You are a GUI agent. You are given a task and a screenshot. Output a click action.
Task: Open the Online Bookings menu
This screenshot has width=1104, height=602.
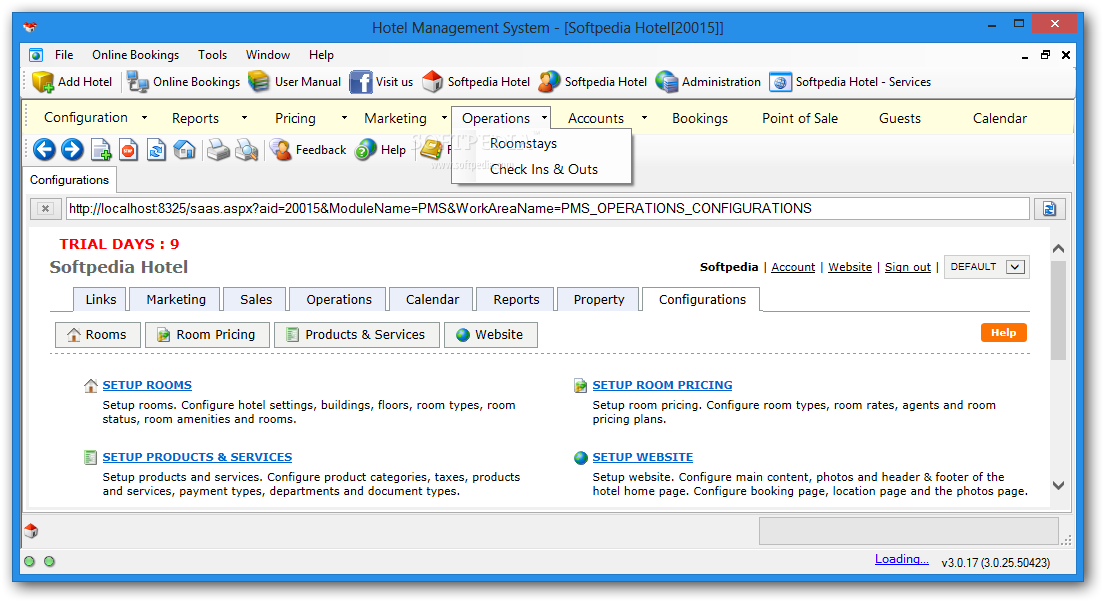(x=135, y=55)
